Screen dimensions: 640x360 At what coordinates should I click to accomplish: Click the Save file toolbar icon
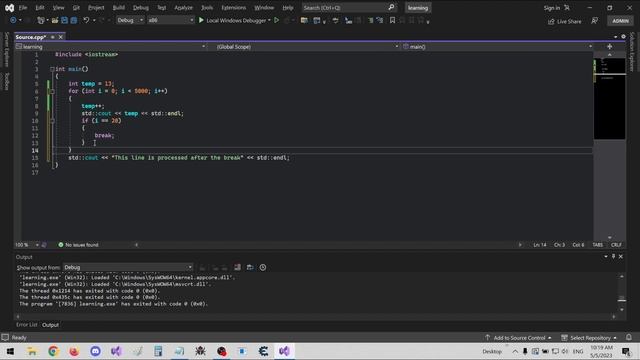pyautogui.click(x=64, y=20)
